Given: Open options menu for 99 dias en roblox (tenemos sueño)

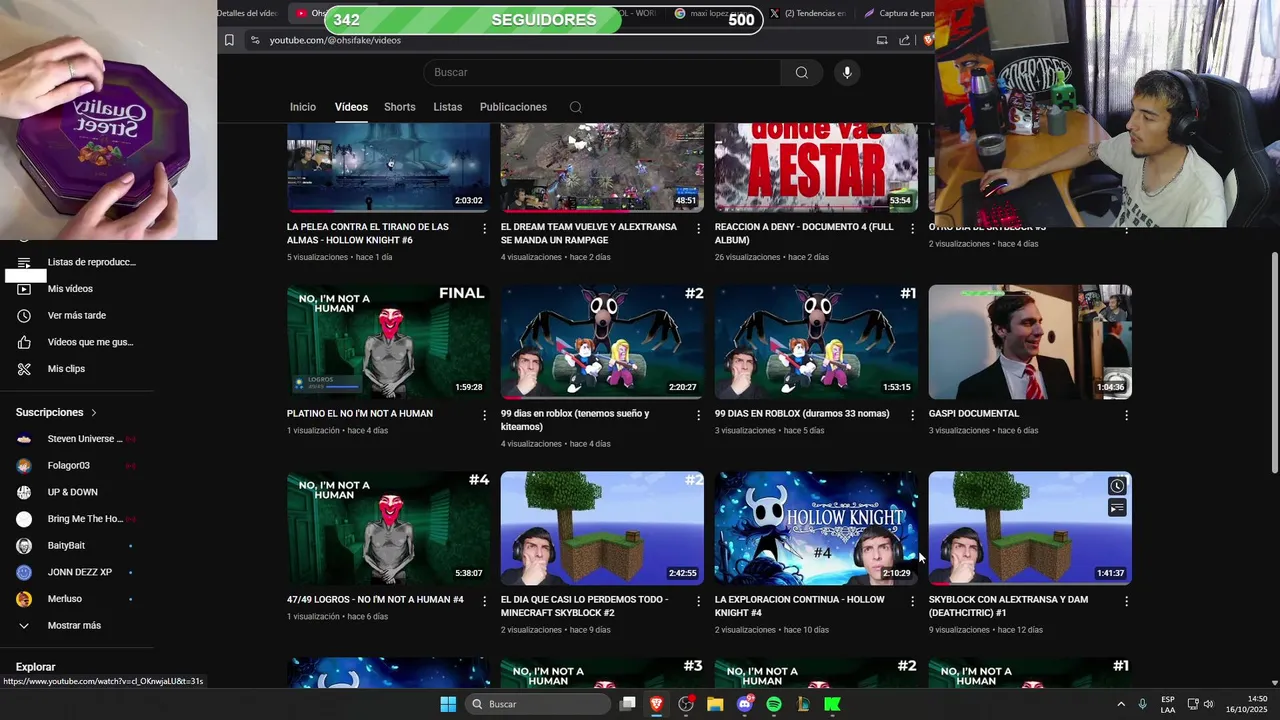Looking at the screenshot, I should click(x=699, y=415).
